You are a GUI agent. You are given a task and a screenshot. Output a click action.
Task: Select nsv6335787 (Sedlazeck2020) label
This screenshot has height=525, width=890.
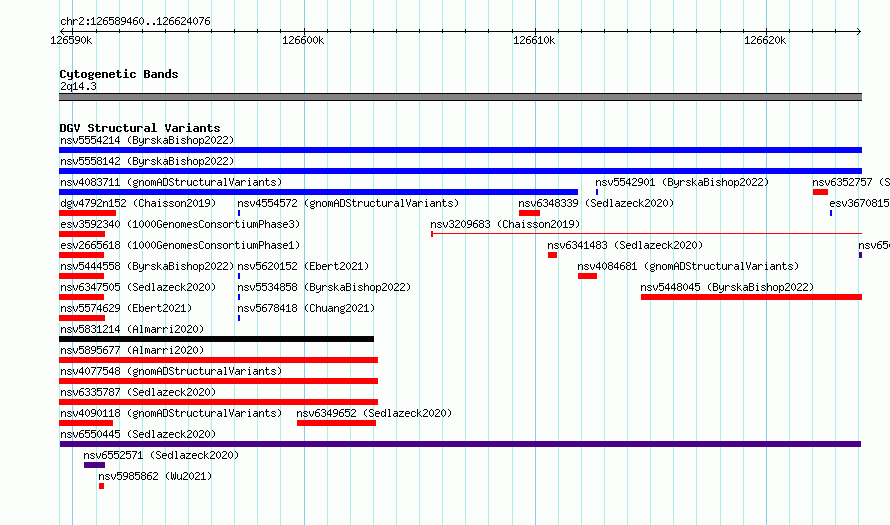pos(138,392)
